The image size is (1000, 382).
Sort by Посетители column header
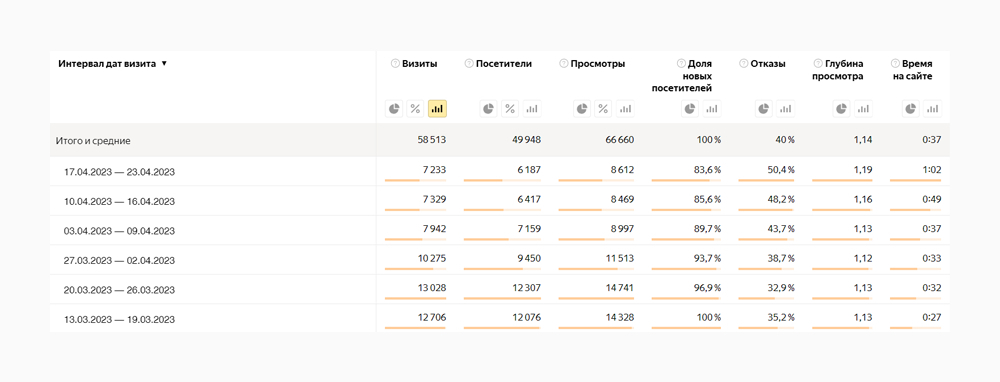[504, 64]
